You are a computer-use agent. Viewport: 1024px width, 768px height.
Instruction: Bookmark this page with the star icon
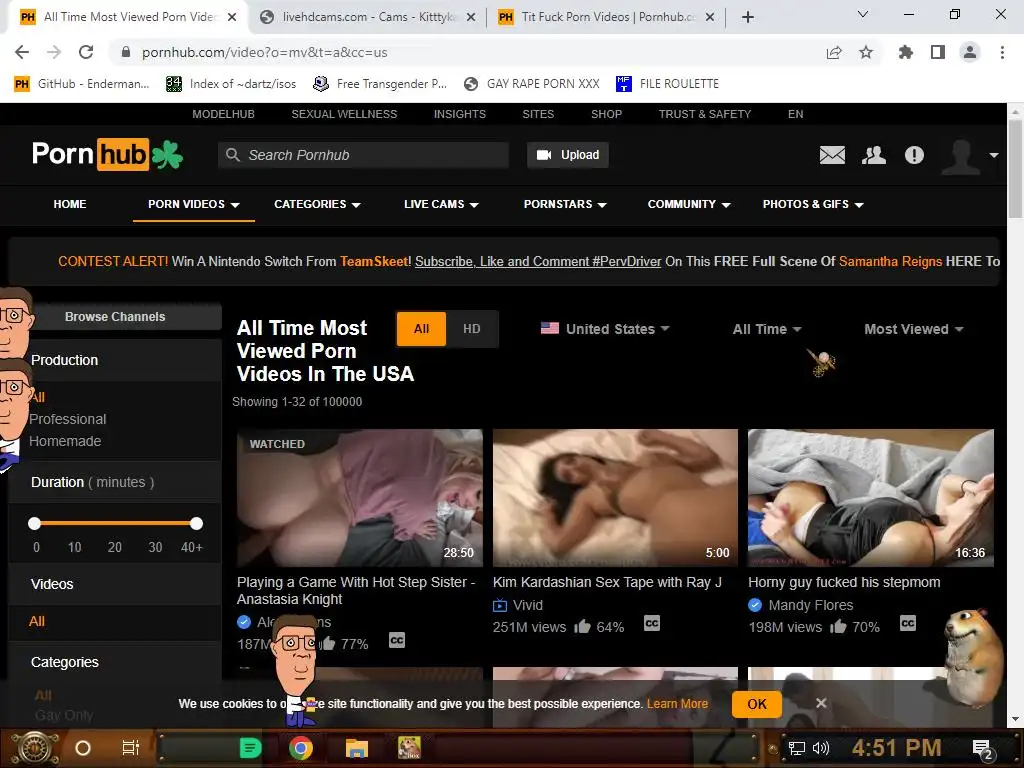click(x=866, y=52)
